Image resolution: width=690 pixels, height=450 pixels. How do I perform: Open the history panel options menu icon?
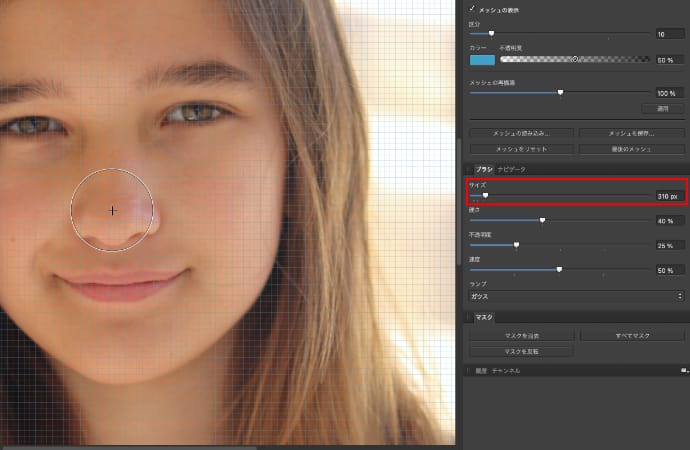[x=684, y=370]
